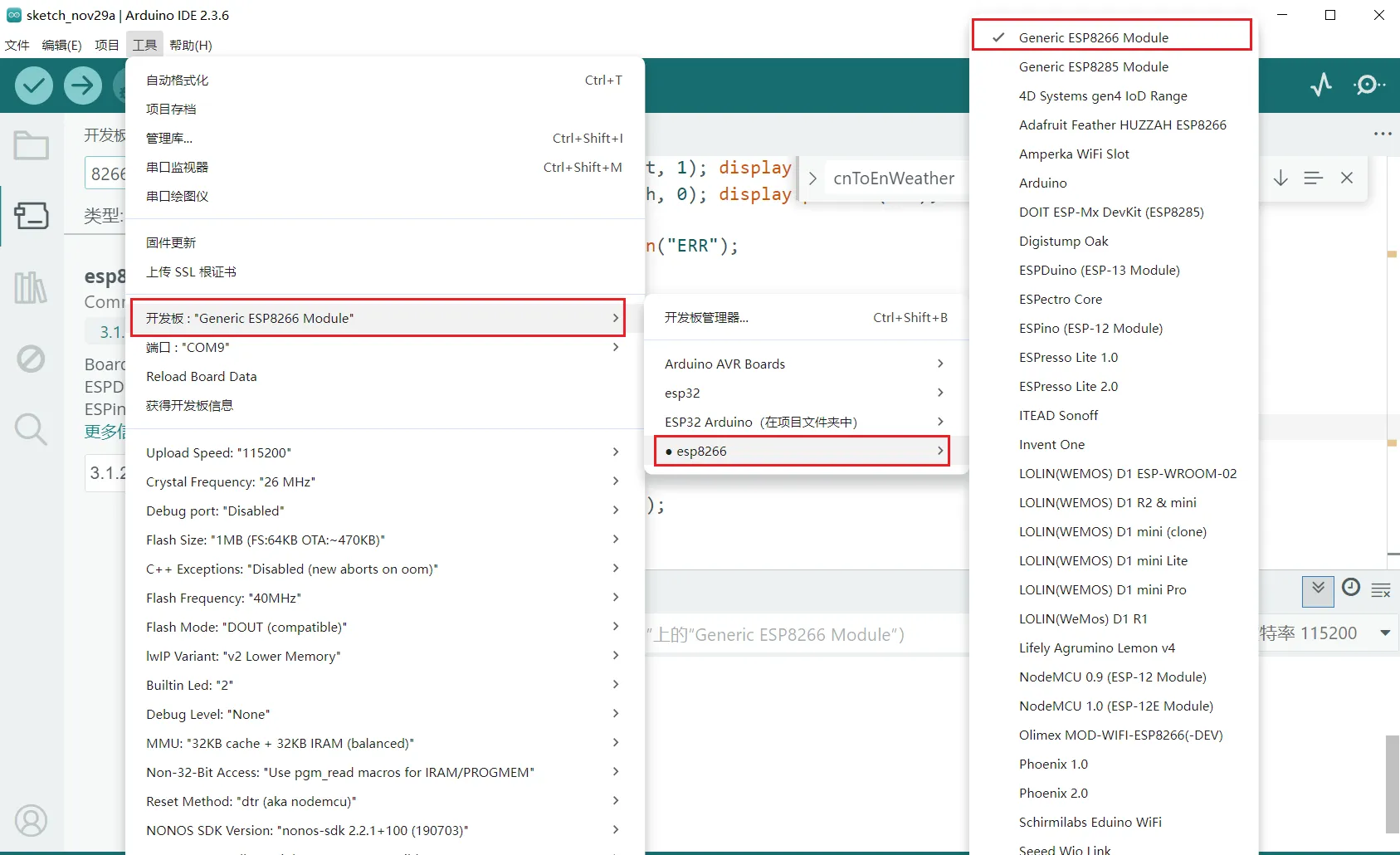Image resolution: width=1400 pixels, height=855 pixels.
Task: Expand the find widget replace toggle
Action: pyautogui.click(x=812, y=178)
